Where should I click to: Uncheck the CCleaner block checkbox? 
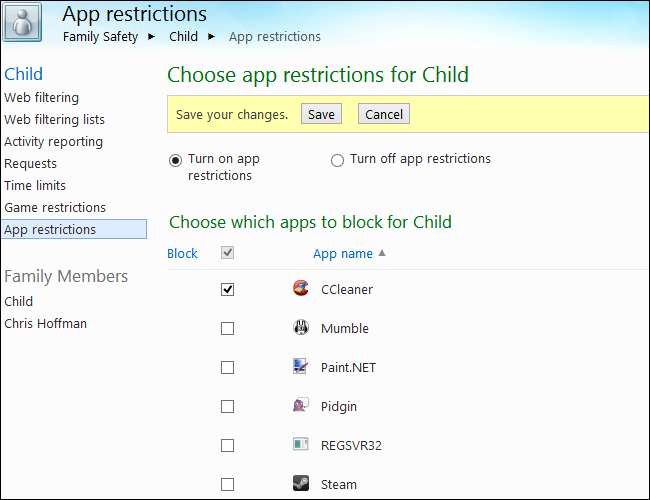coord(227,290)
